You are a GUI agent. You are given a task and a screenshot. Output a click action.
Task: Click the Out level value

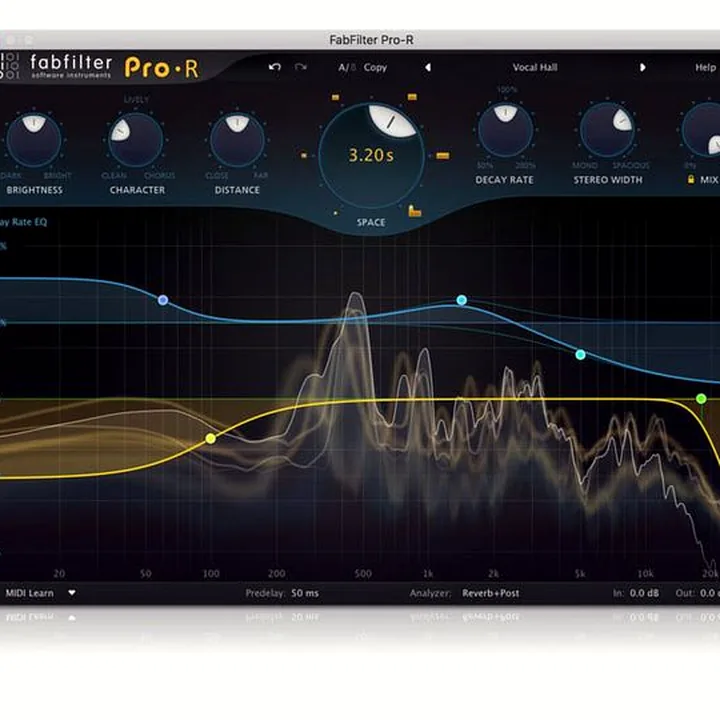coord(709,593)
